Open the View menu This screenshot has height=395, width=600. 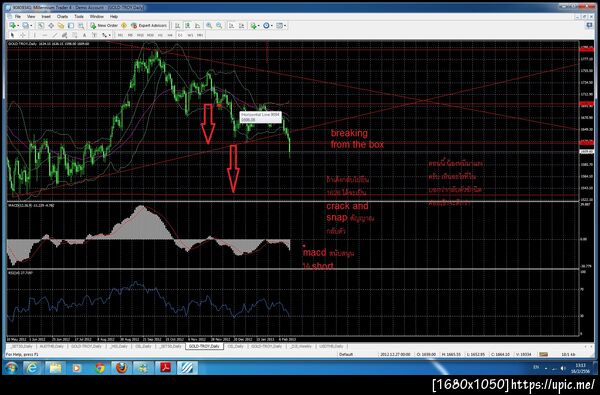click(31, 16)
